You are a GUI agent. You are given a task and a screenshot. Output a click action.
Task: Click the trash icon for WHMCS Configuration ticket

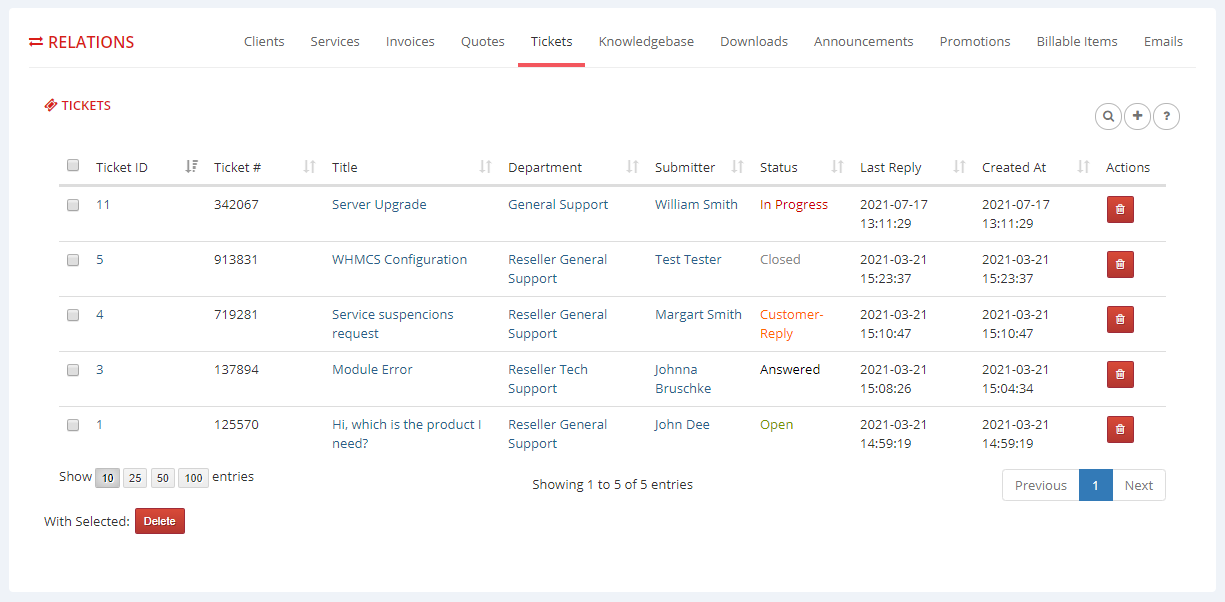1119,264
